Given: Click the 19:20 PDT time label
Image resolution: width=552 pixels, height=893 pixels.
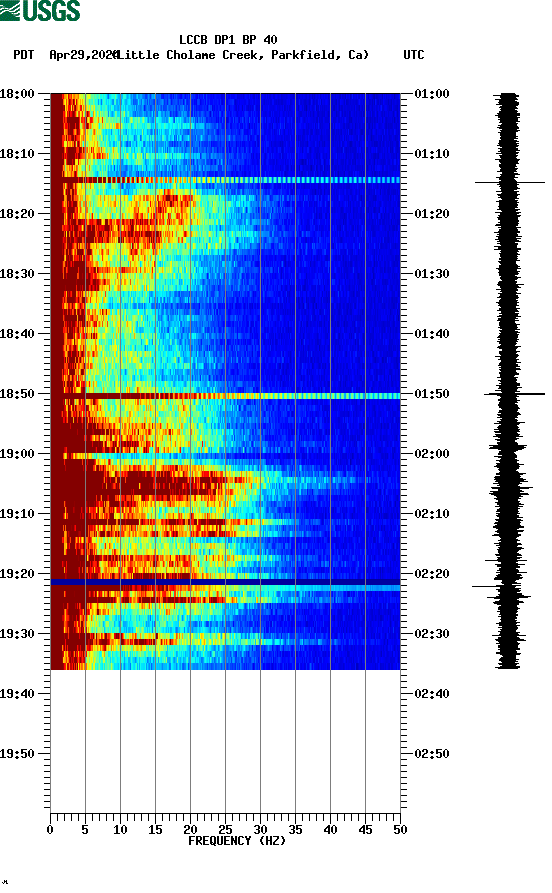Looking at the screenshot, I should (17, 574).
